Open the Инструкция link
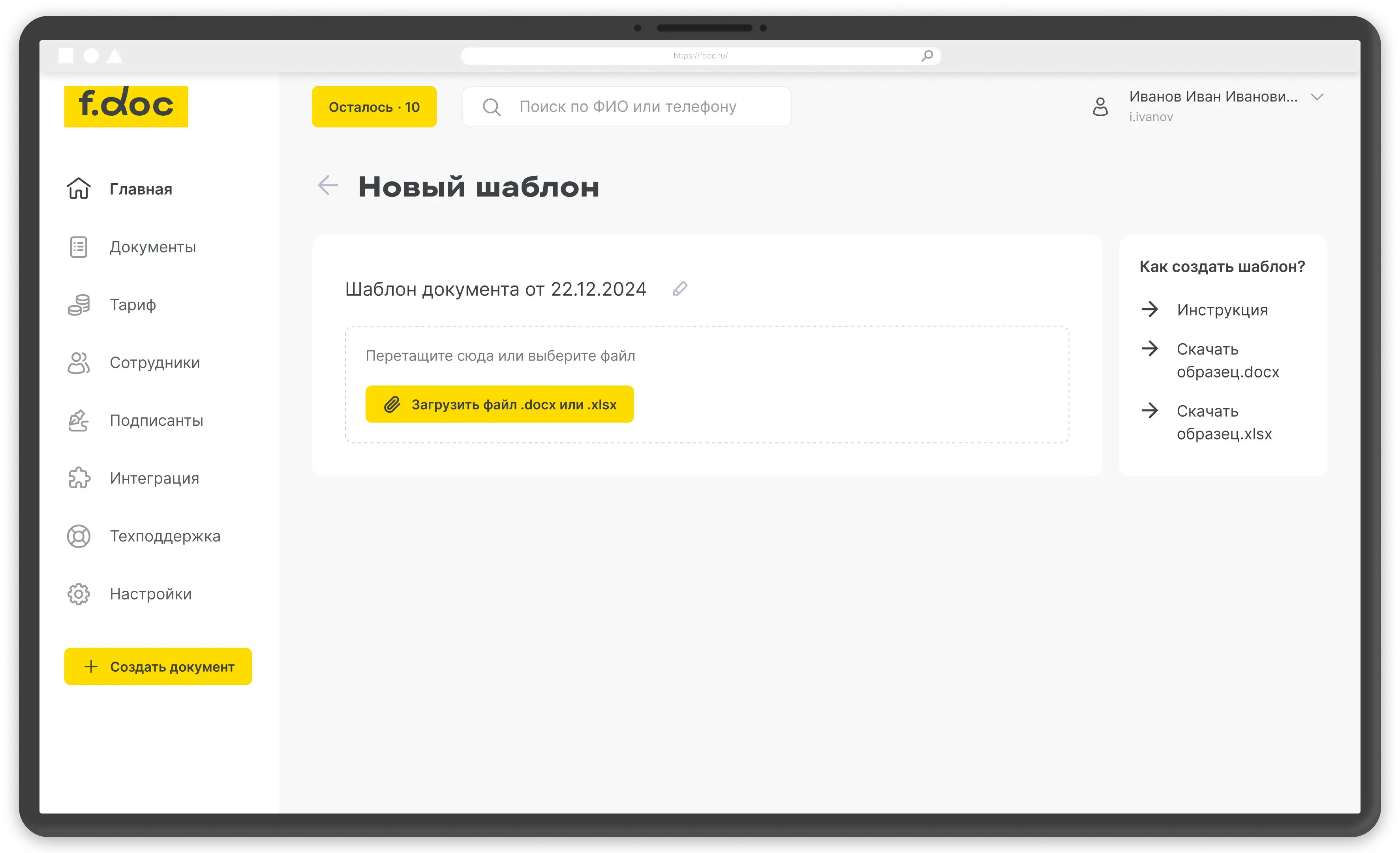The width and height of the screenshot is (1400, 853). click(x=1222, y=310)
